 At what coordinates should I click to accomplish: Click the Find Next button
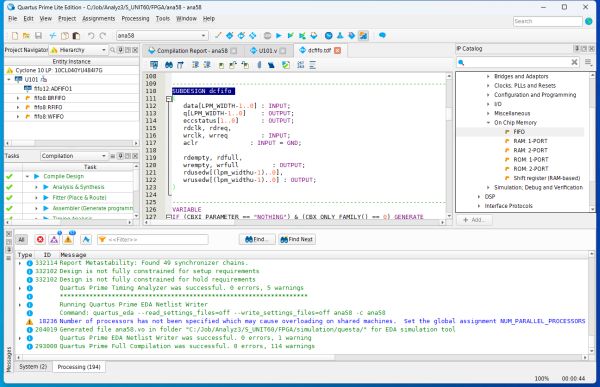coord(297,239)
